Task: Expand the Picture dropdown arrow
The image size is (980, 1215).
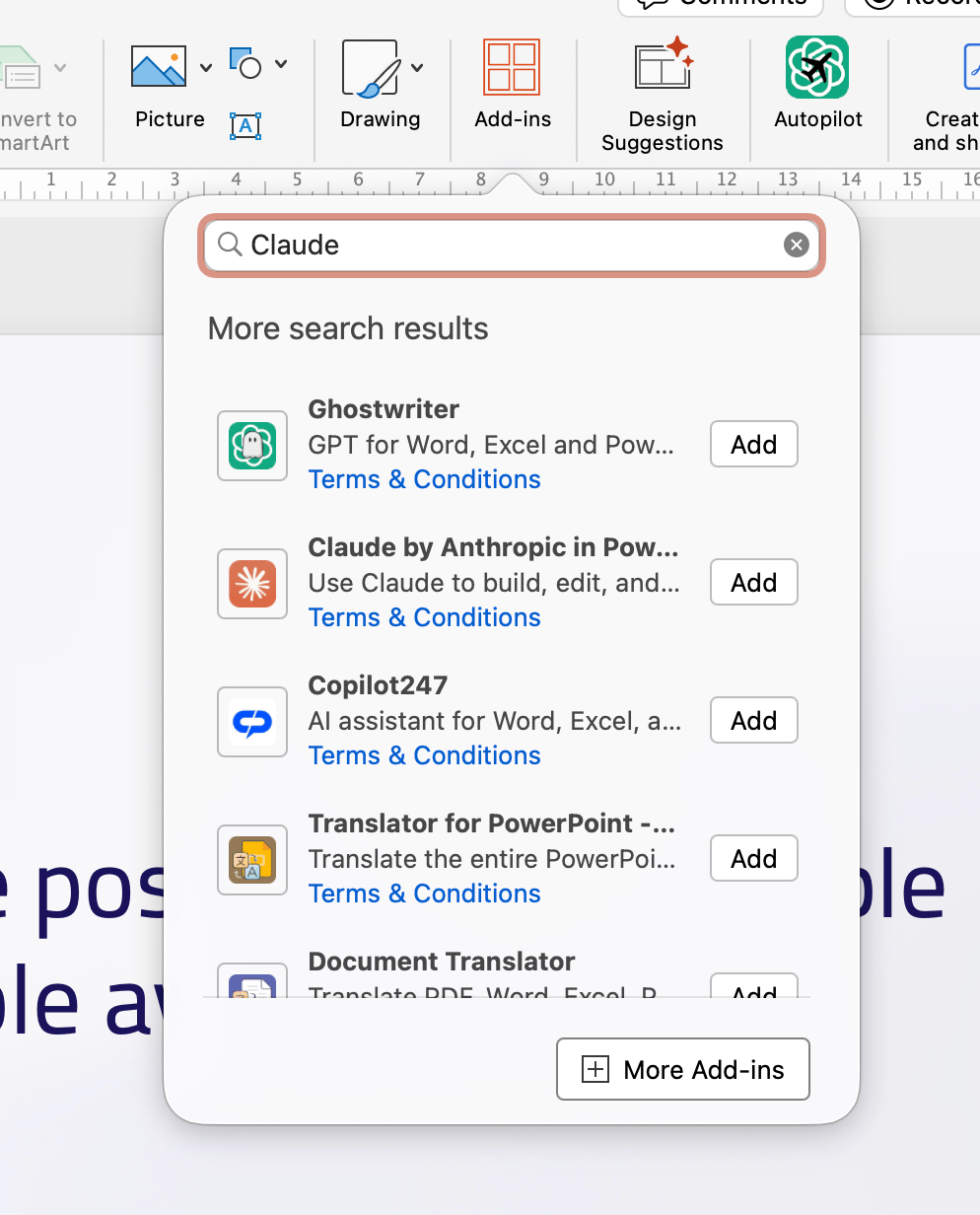Action: point(205,68)
